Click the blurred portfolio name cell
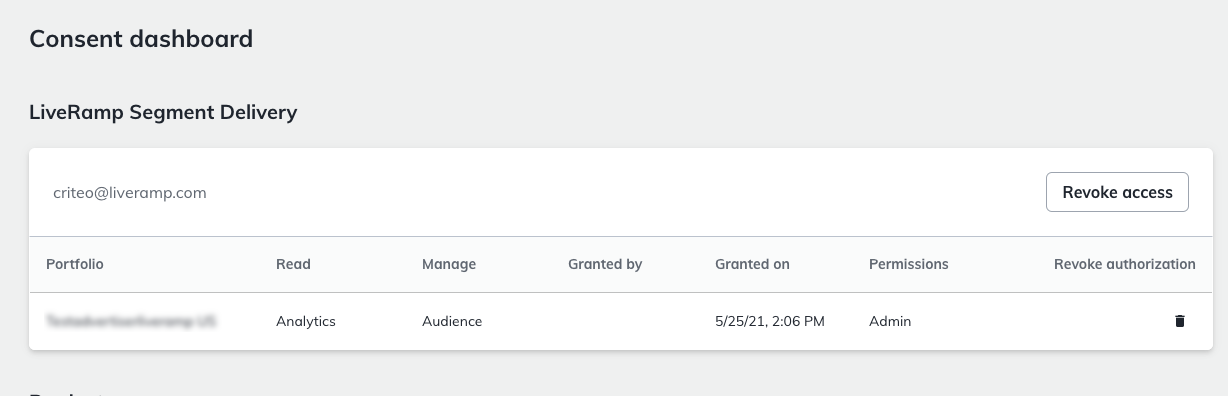This screenshot has width=1228, height=396. pos(131,321)
